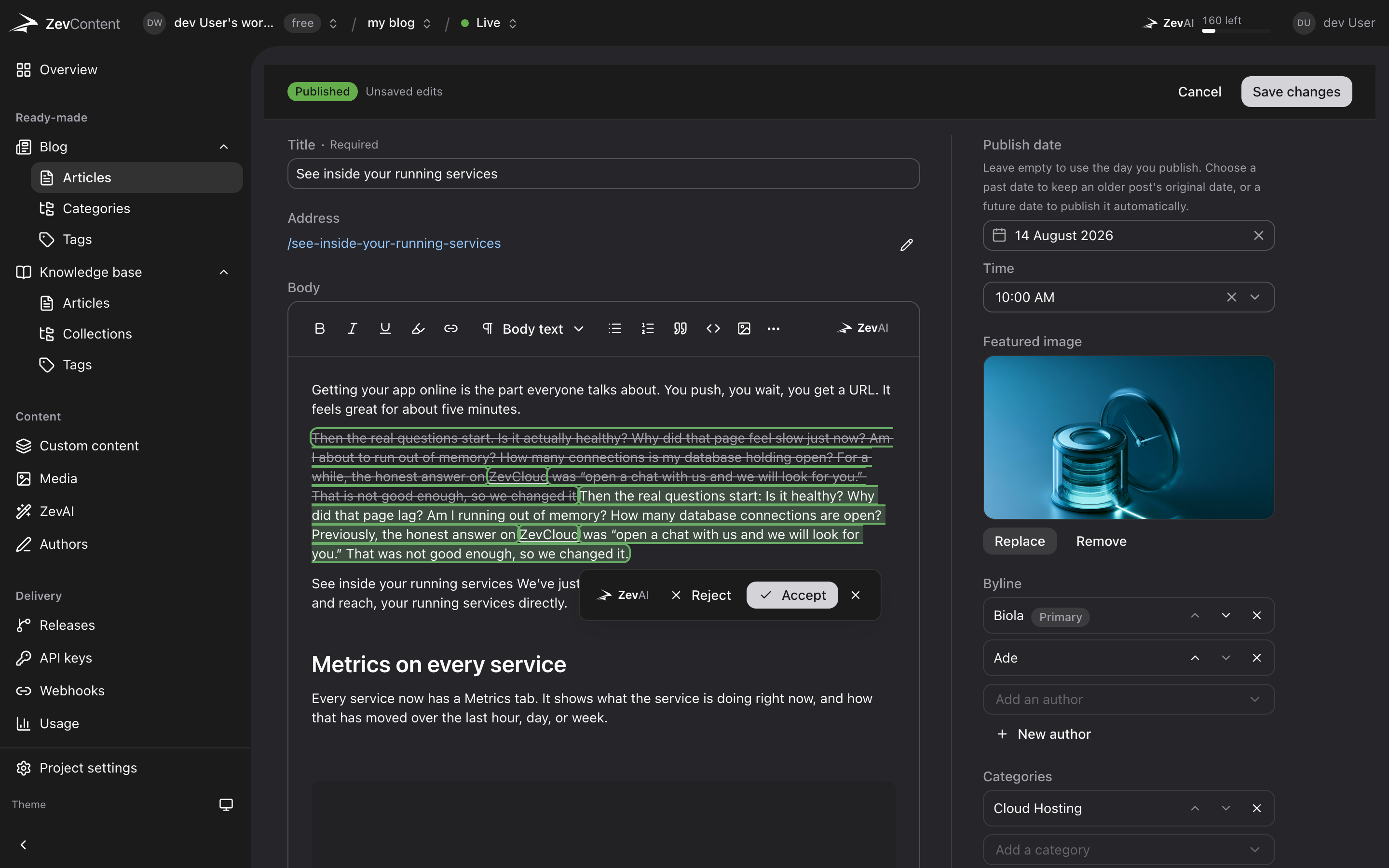Collapse the Knowledge base section
This screenshot has width=1389, height=868.
coord(224,272)
